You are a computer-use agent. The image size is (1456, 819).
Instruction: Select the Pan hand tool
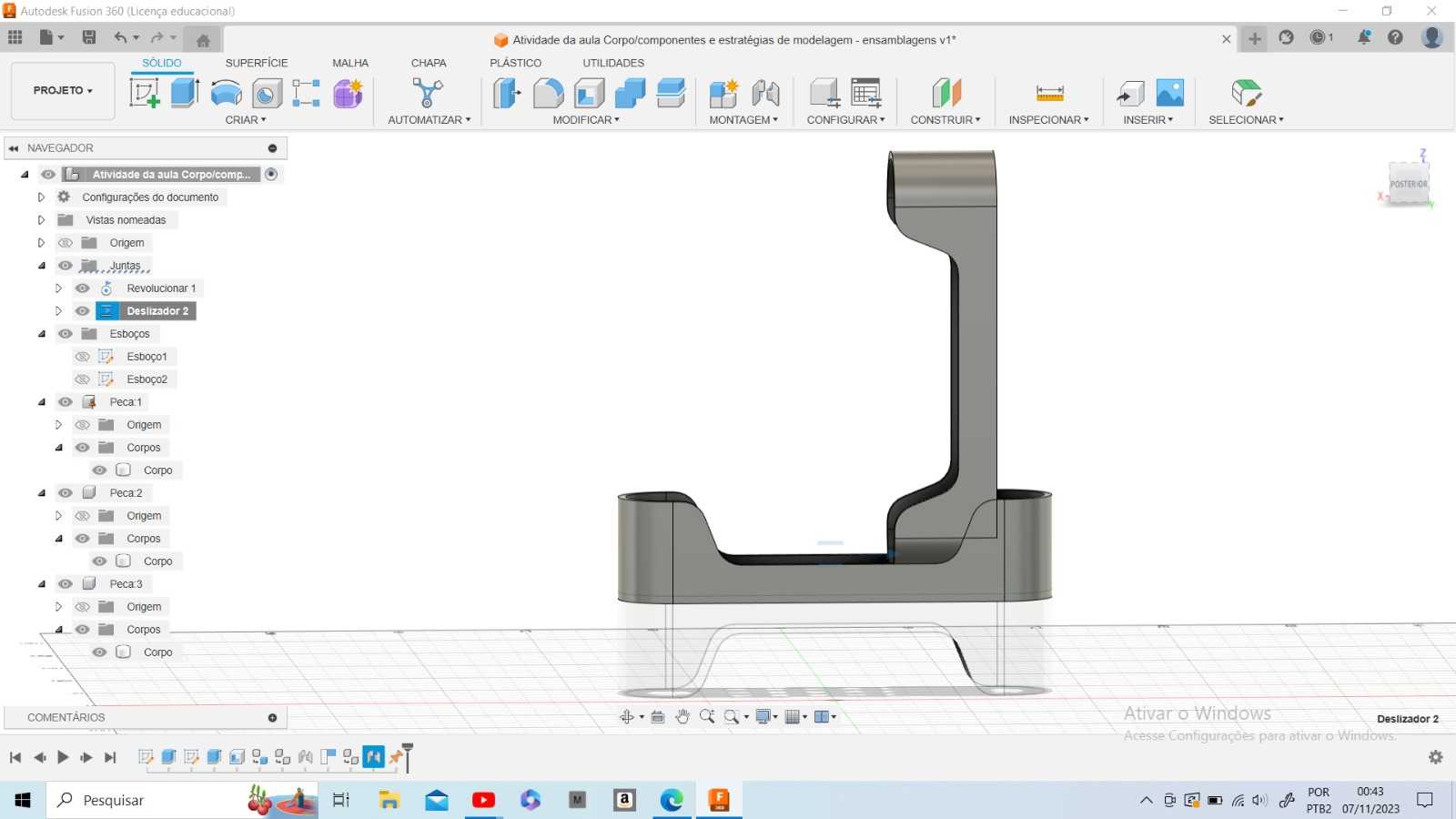pyautogui.click(x=682, y=717)
